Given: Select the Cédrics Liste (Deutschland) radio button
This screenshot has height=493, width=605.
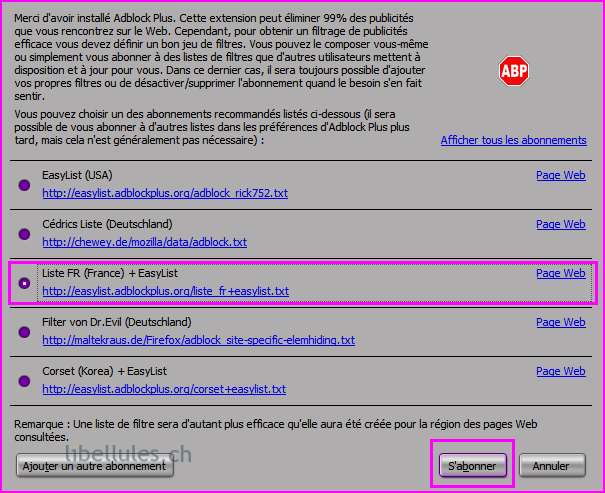Looking at the screenshot, I should 24,234.
